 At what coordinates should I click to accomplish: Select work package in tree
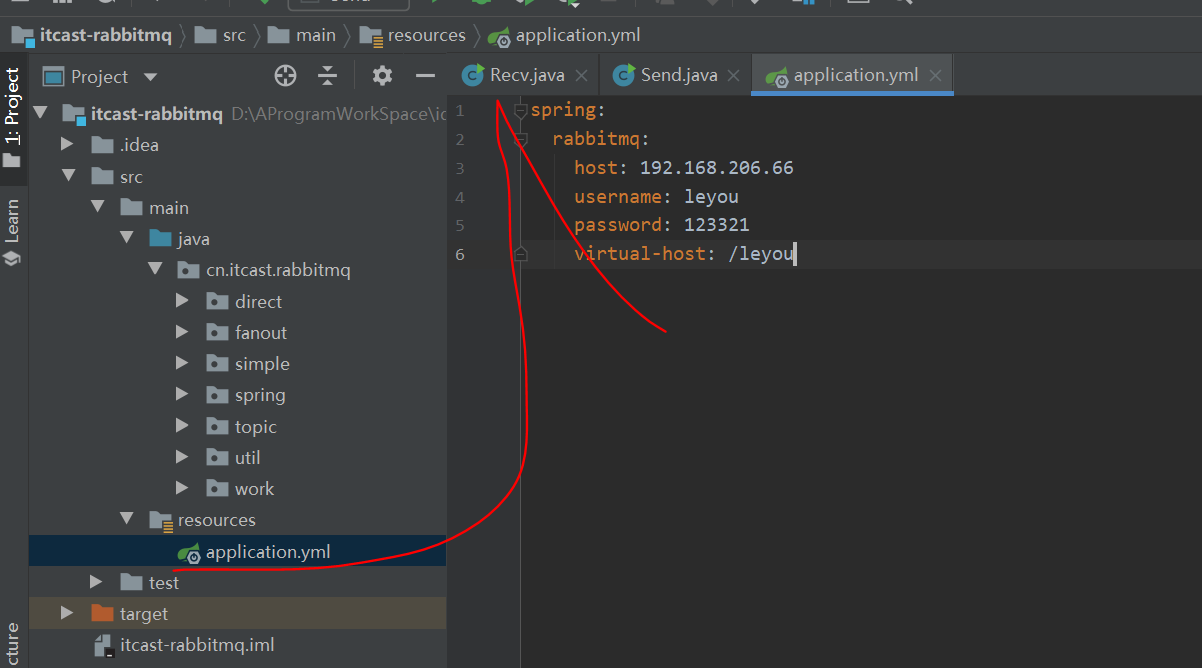pyautogui.click(x=254, y=489)
